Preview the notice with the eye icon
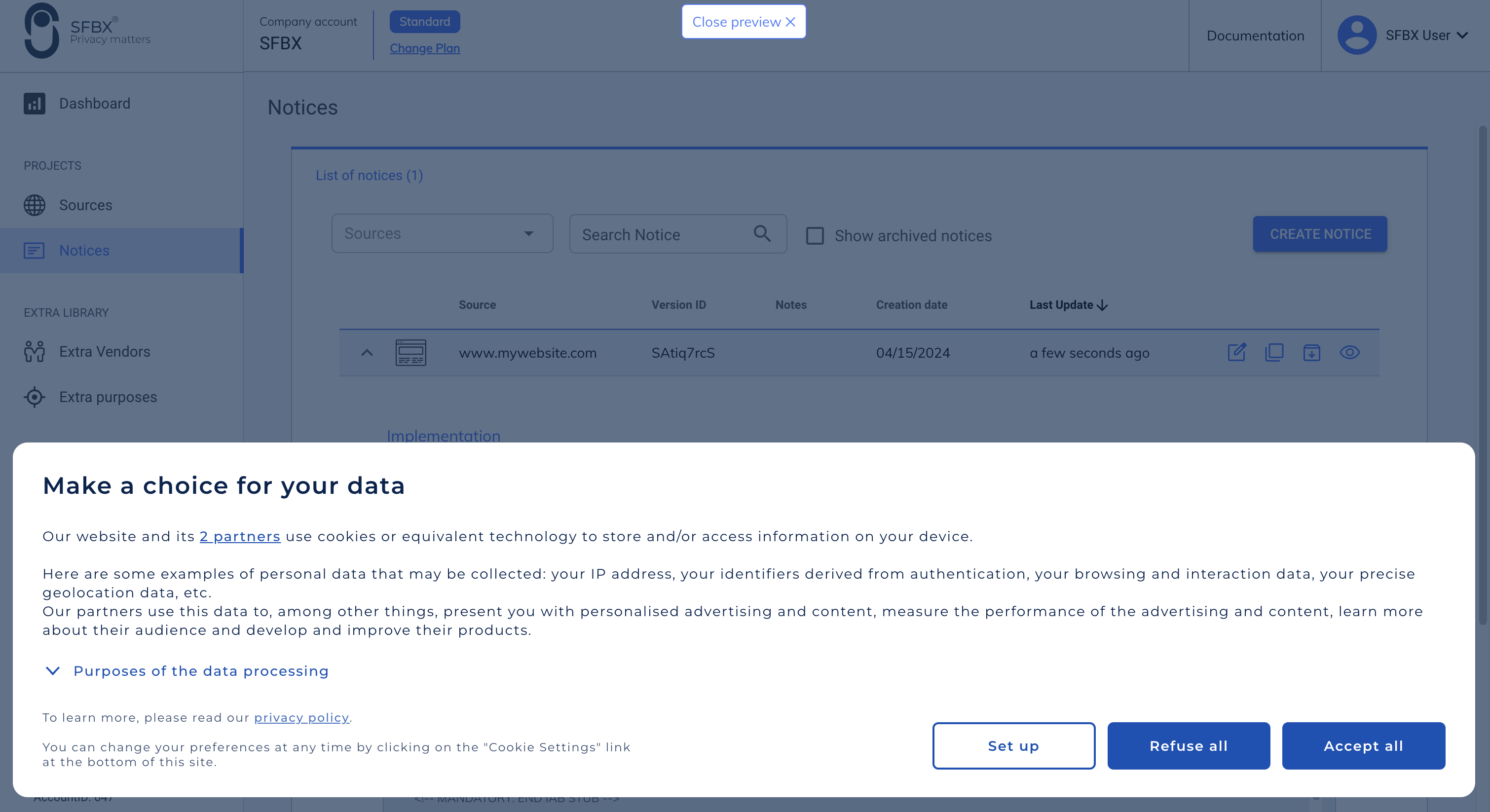Image resolution: width=1490 pixels, height=812 pixels. click(x=1350, y=353)
